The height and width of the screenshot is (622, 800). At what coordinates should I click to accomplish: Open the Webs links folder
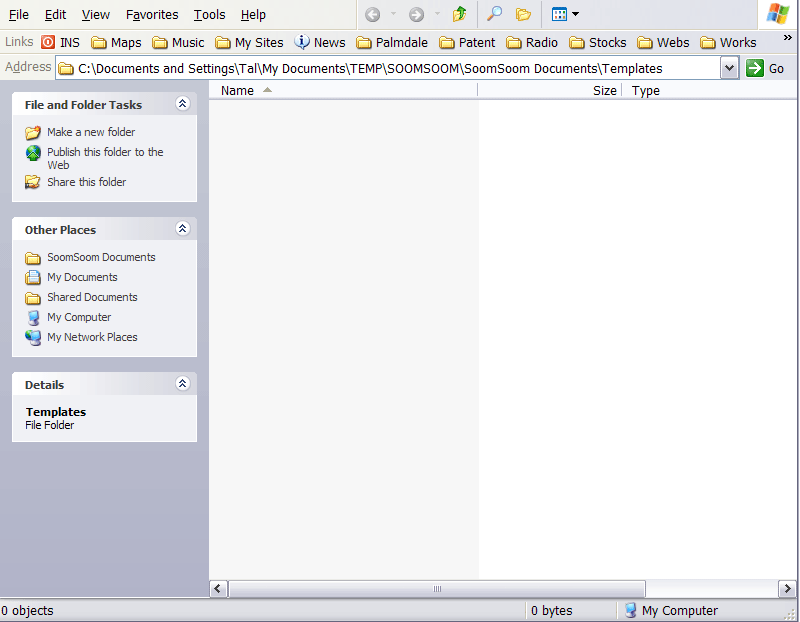663,42
